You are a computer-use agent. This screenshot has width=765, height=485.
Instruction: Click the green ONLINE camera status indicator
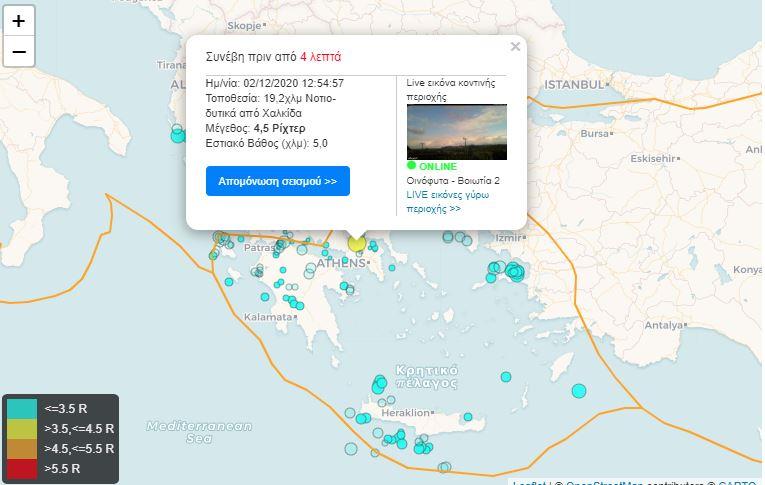431,166
